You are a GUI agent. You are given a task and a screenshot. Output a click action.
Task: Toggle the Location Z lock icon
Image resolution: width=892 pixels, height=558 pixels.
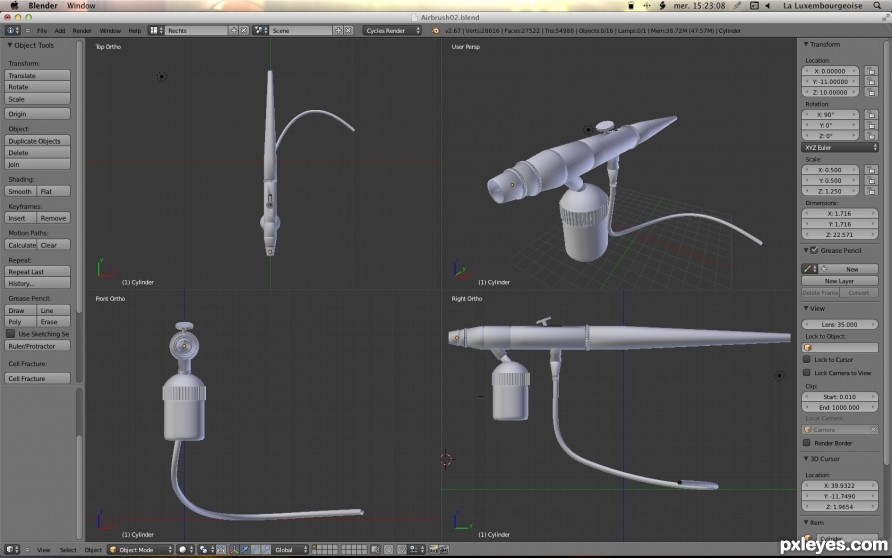[x=870, y=92]
